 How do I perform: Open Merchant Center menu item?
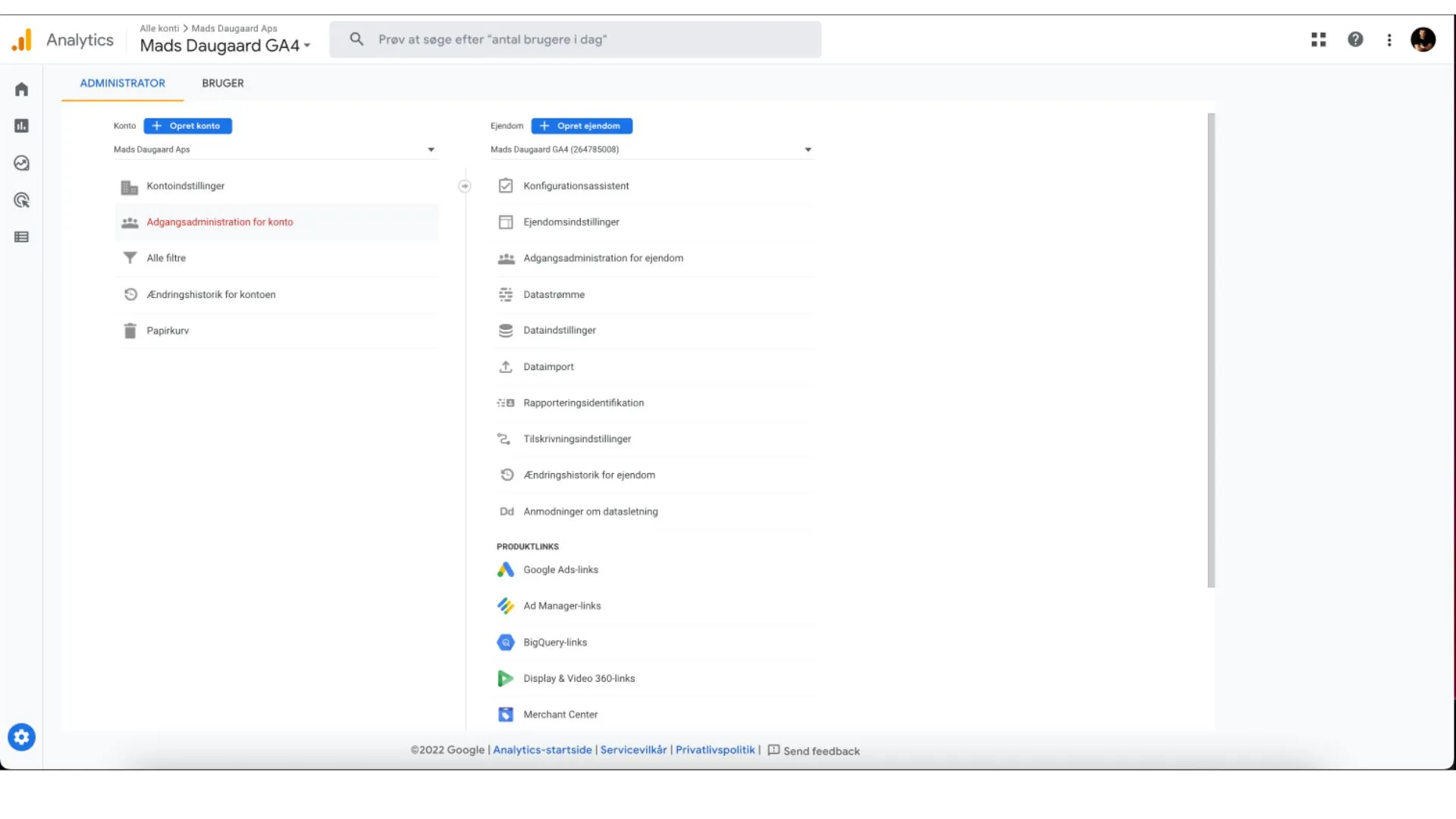click(x=654, y=714)
